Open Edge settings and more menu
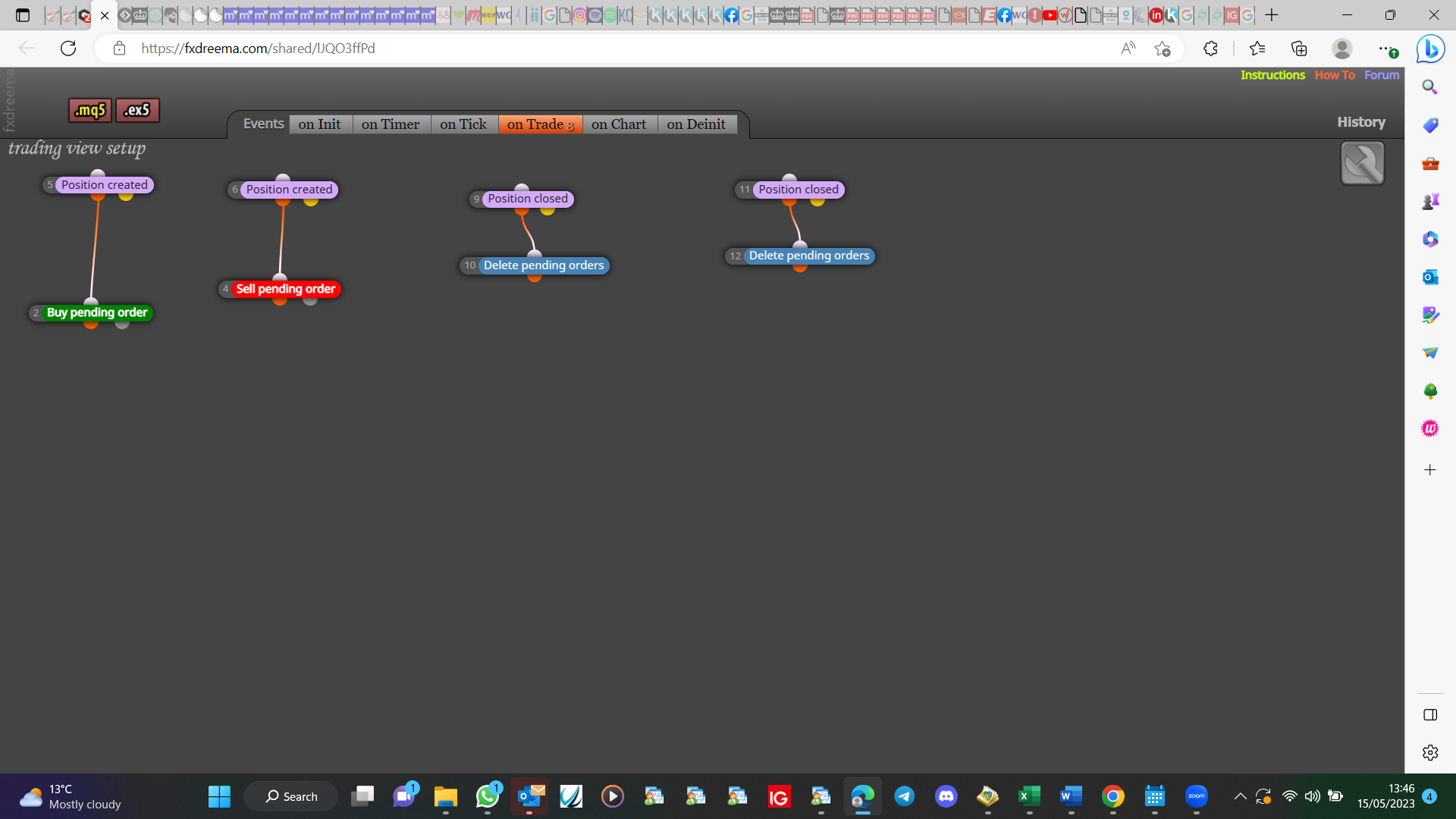The height and width of the screenshot is (819, 1456). point(1387,49)
